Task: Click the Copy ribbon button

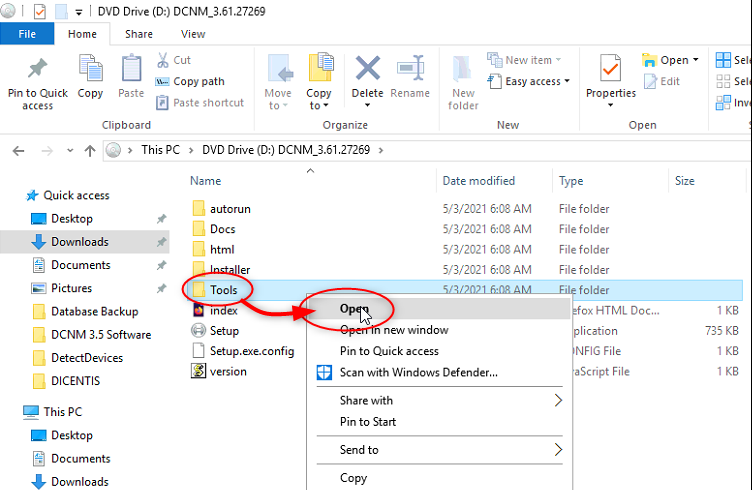Action: point(90,77)
